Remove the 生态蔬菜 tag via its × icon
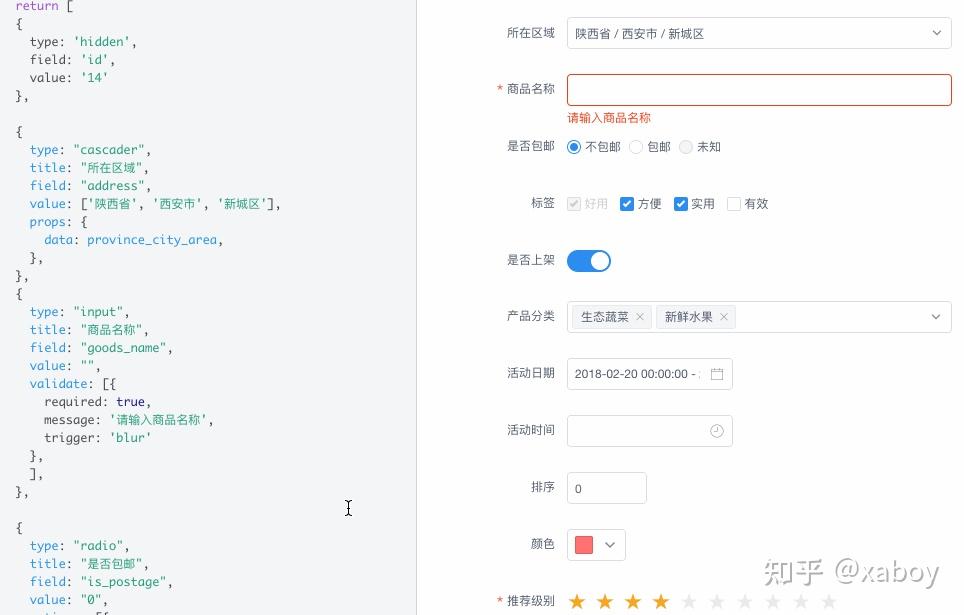This screenshot has height=615, width=964. click(x=640, y=317)
